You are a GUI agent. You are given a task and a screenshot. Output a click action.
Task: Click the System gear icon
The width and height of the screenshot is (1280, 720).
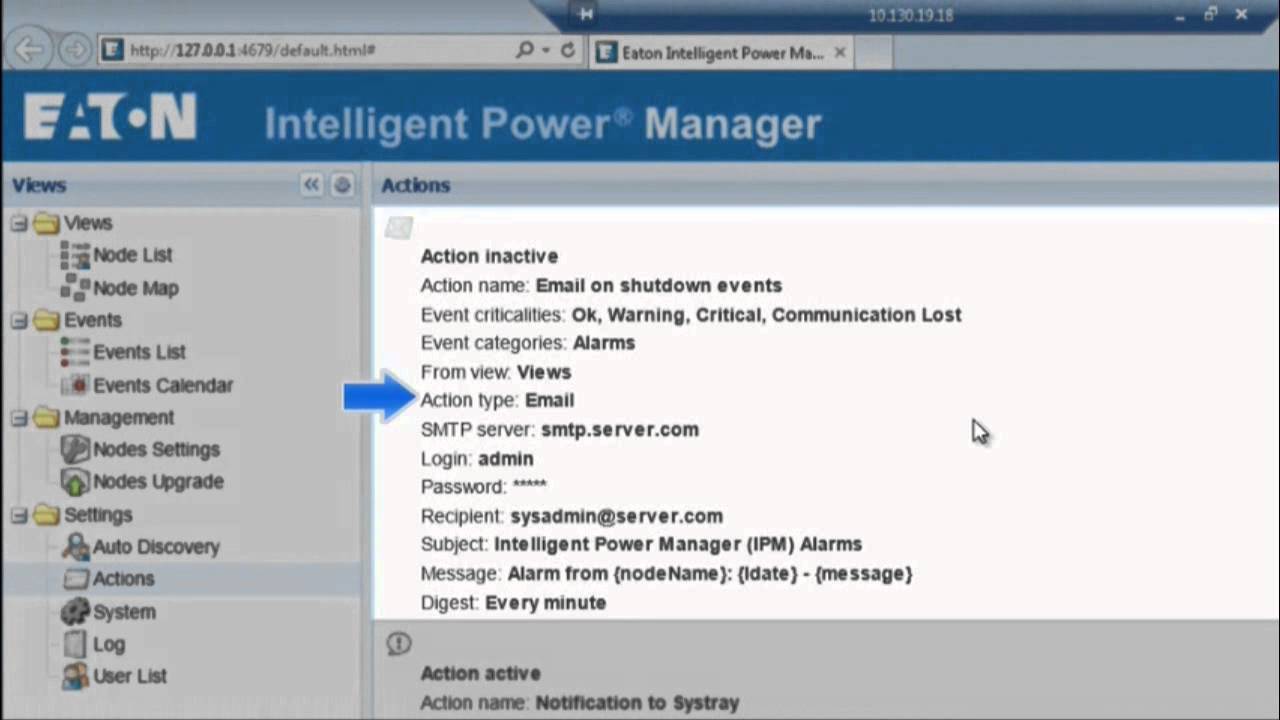(75, 611)
